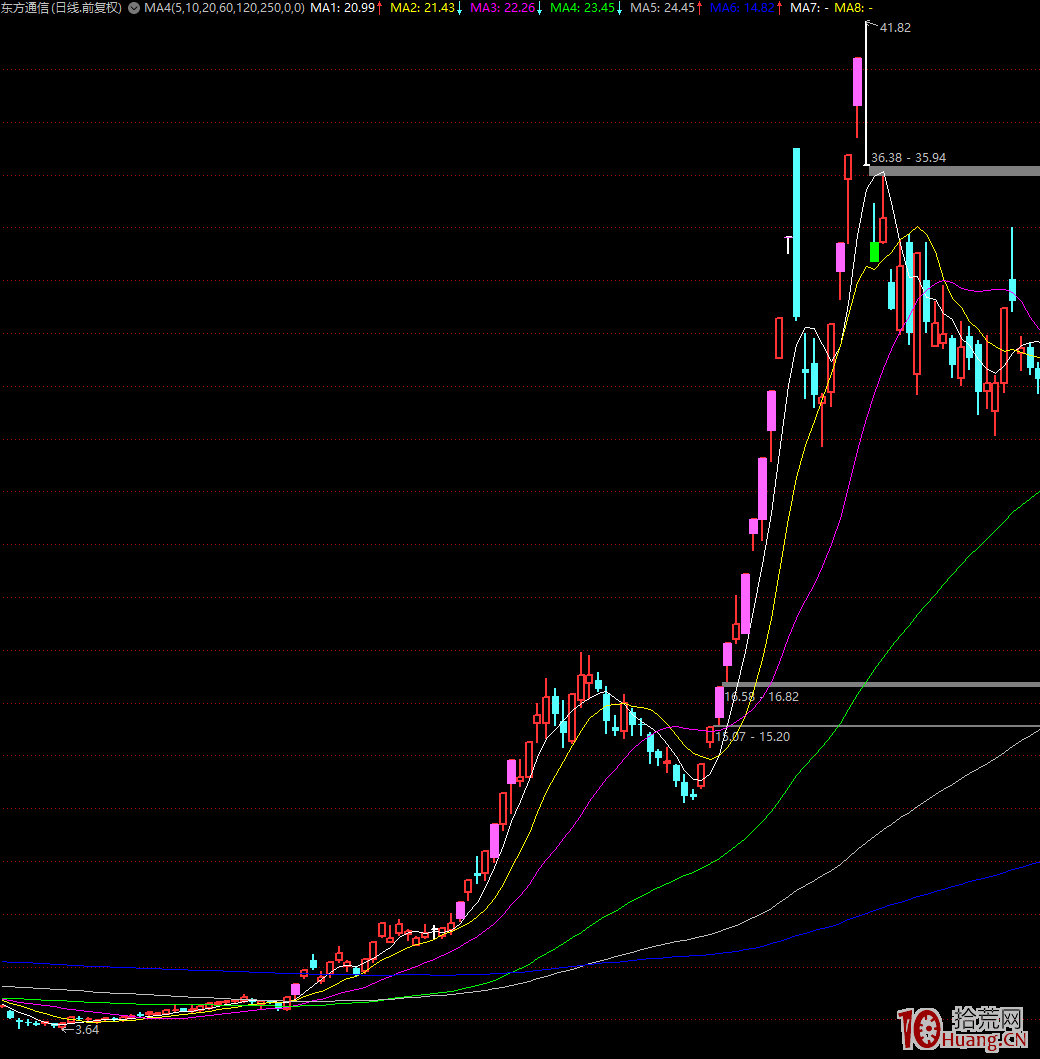Select the yellow MA8: - label

pyautogui.click(x=853, y=8)
